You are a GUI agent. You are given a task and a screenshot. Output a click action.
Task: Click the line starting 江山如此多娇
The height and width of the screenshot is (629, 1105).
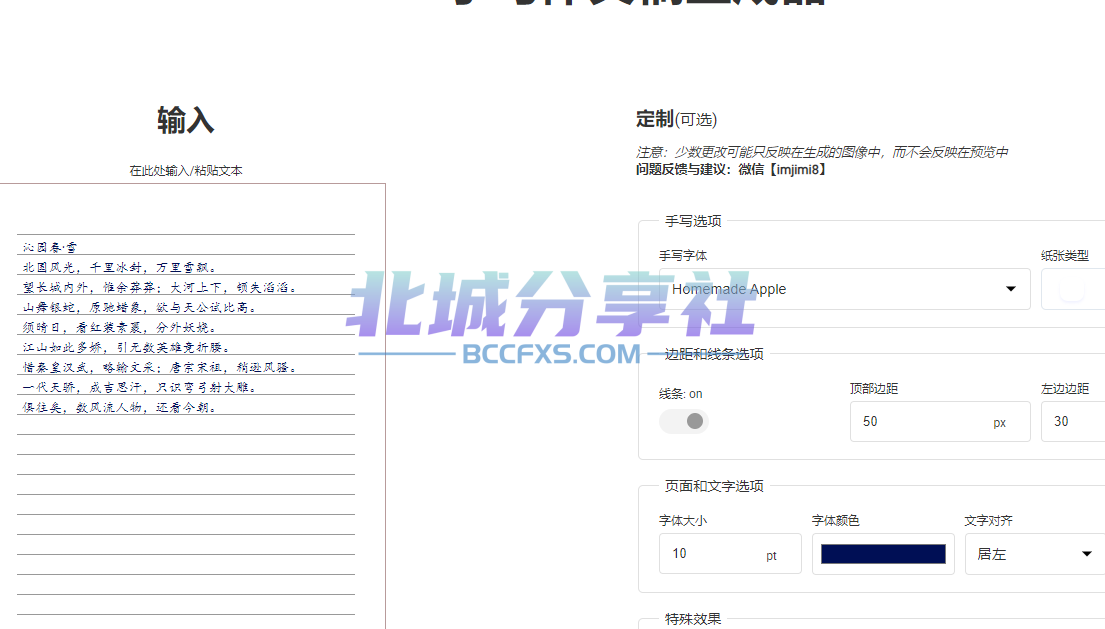click(126, 347)
